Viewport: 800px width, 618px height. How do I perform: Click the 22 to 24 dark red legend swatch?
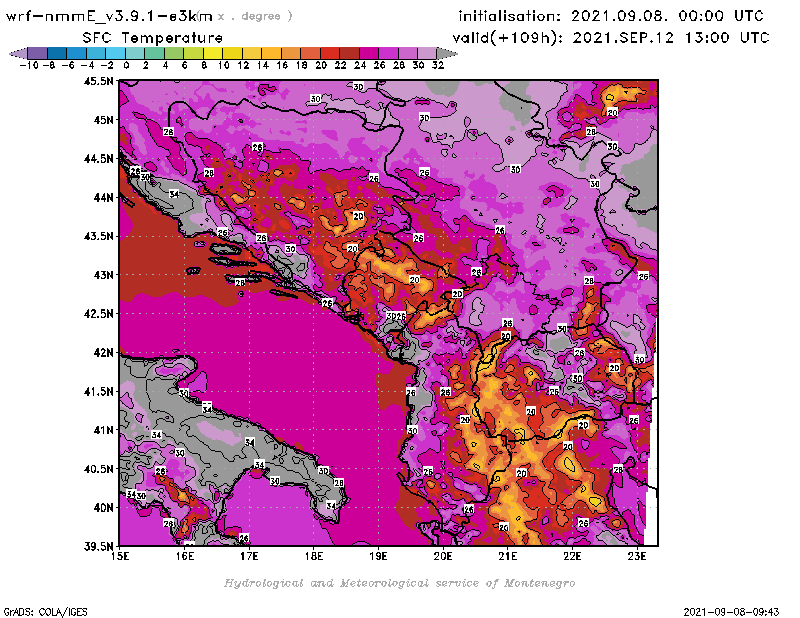tap(349, 53)
